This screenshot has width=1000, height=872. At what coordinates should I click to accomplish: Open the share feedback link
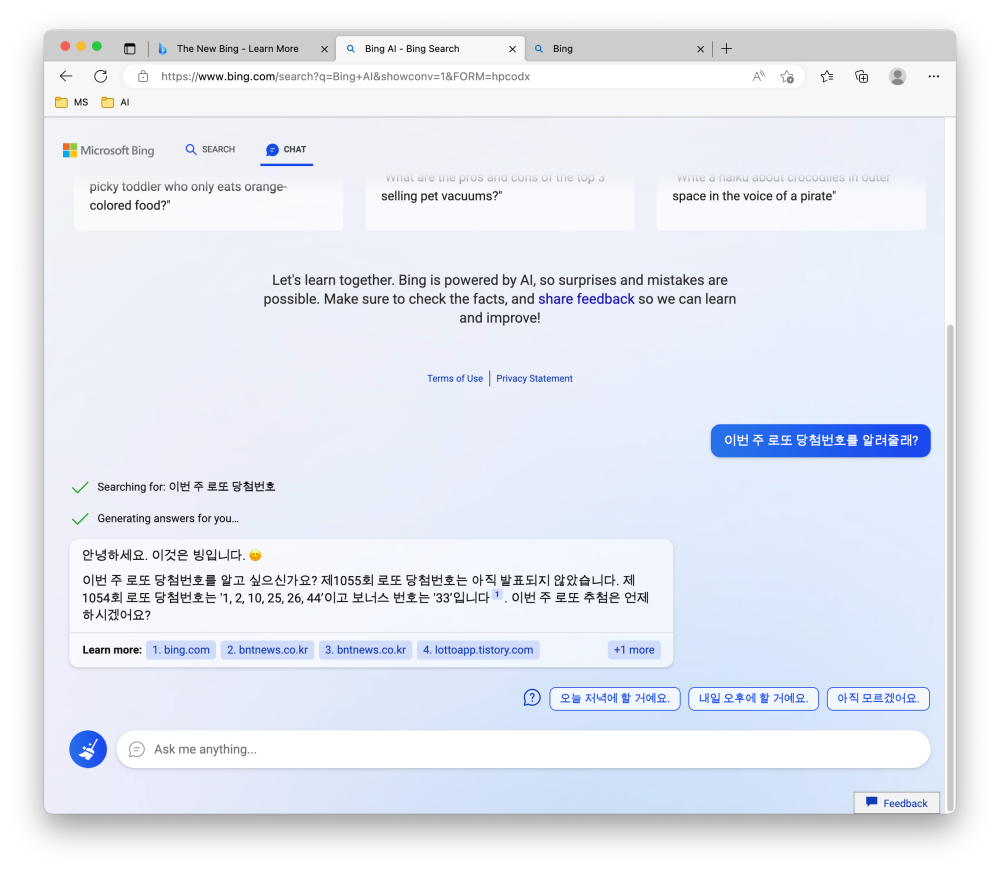coord(586,299)
